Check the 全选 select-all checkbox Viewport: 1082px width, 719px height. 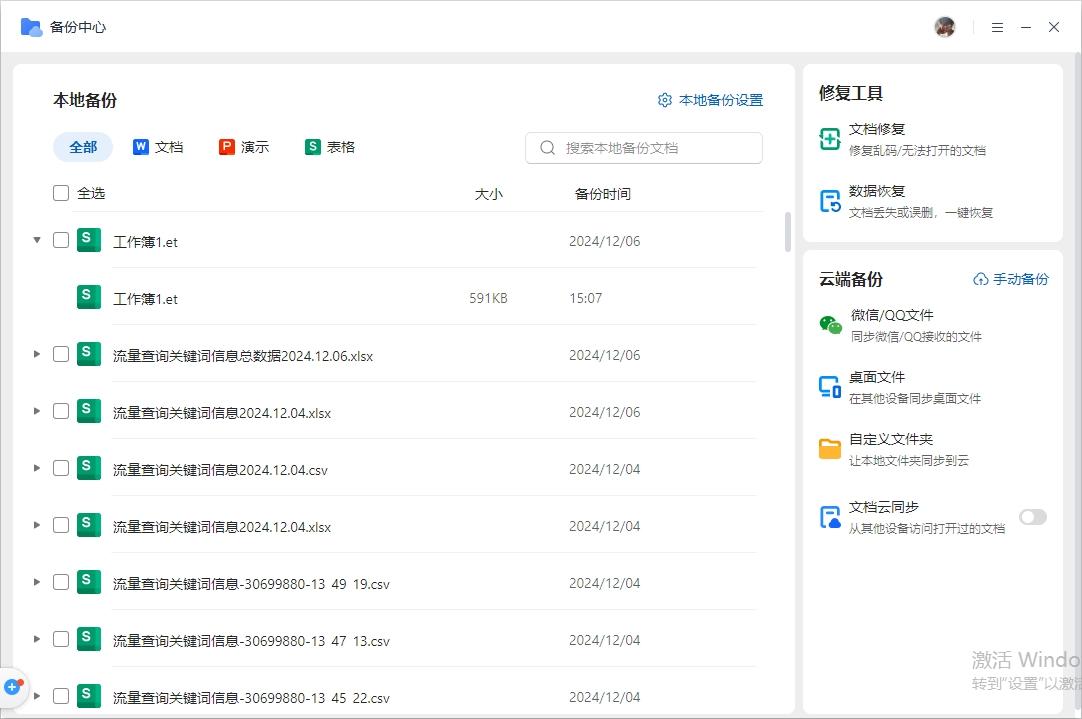tap(61, 193)
